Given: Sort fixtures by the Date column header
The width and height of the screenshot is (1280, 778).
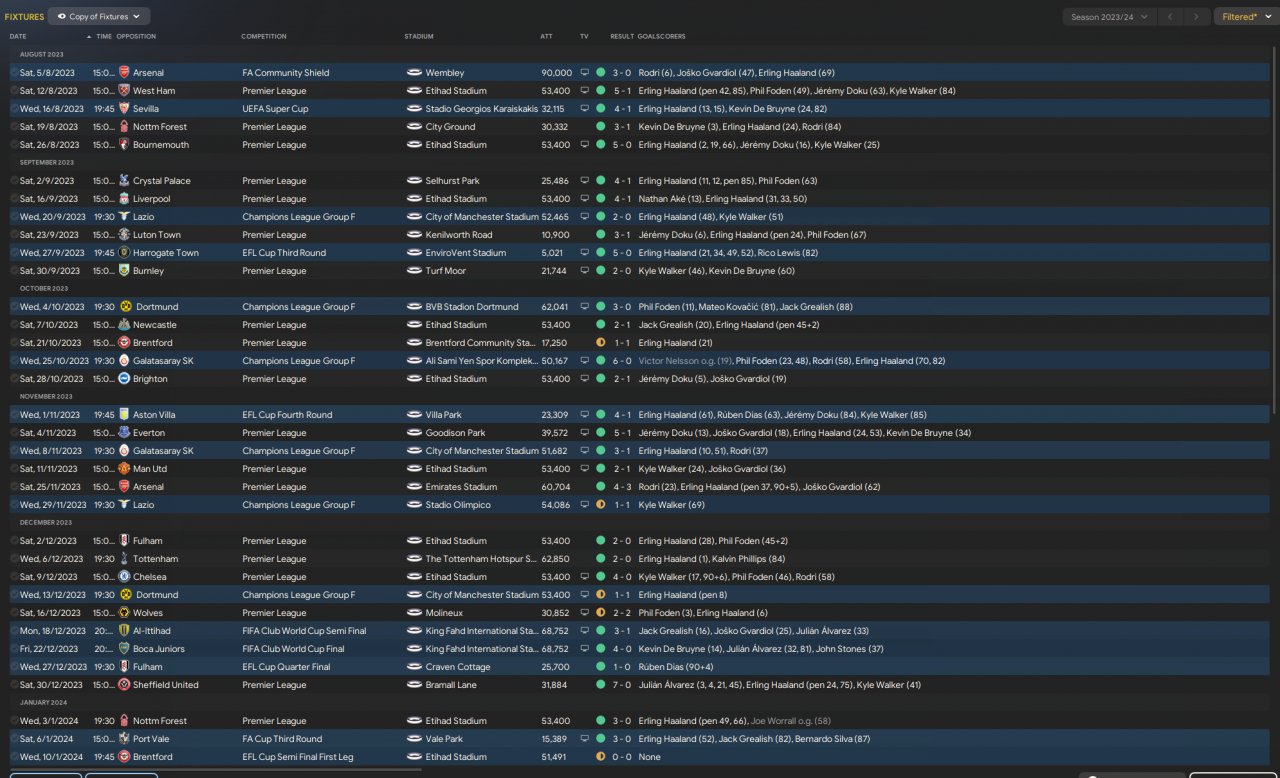Looking at the screenshot, I should [x=18, y=37].
